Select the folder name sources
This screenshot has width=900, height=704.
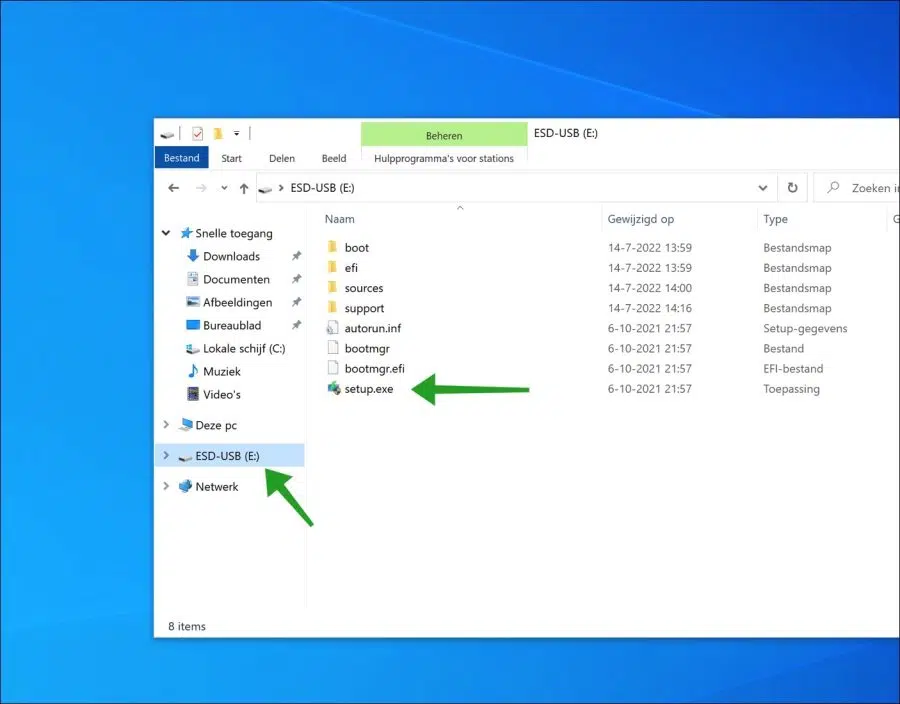[363, 288]
